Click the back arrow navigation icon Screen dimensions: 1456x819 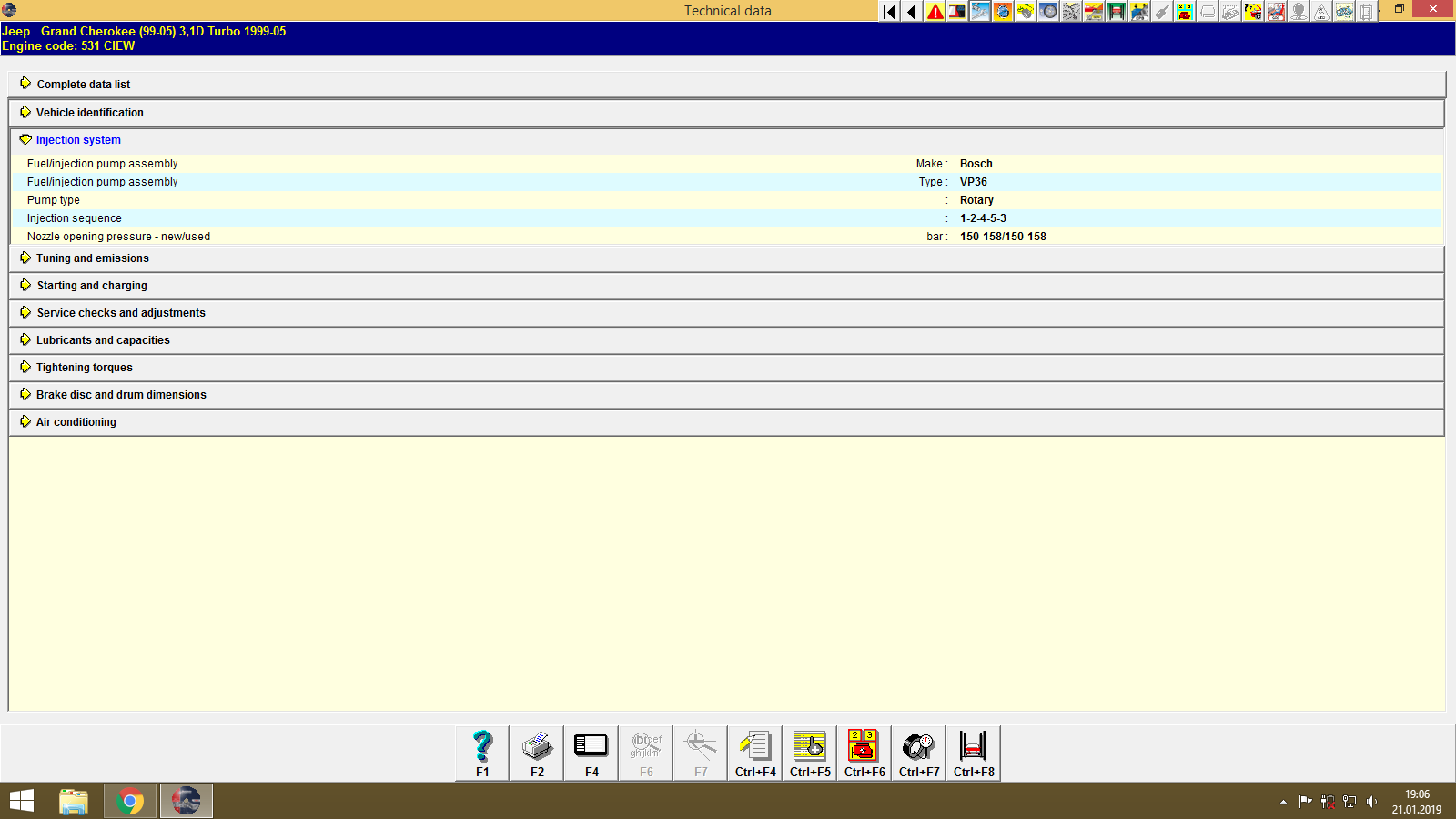coord(910,12)
